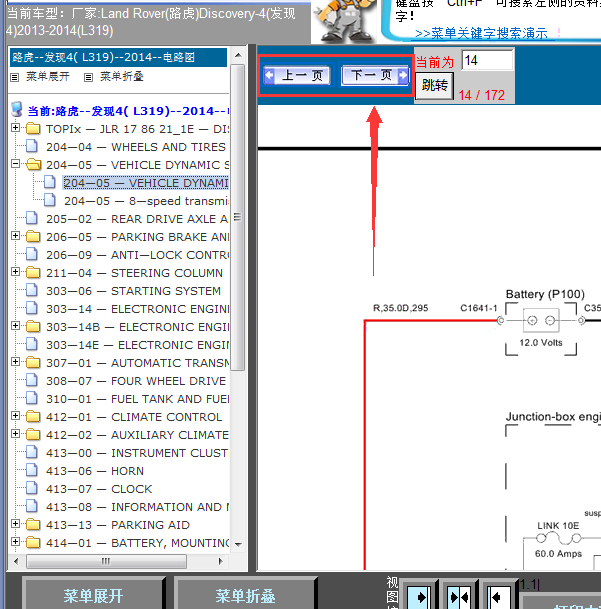601x609 pixels.
Task: Click folder icon for 413-13 PARKING AID
Action: [x=33, y=525]
